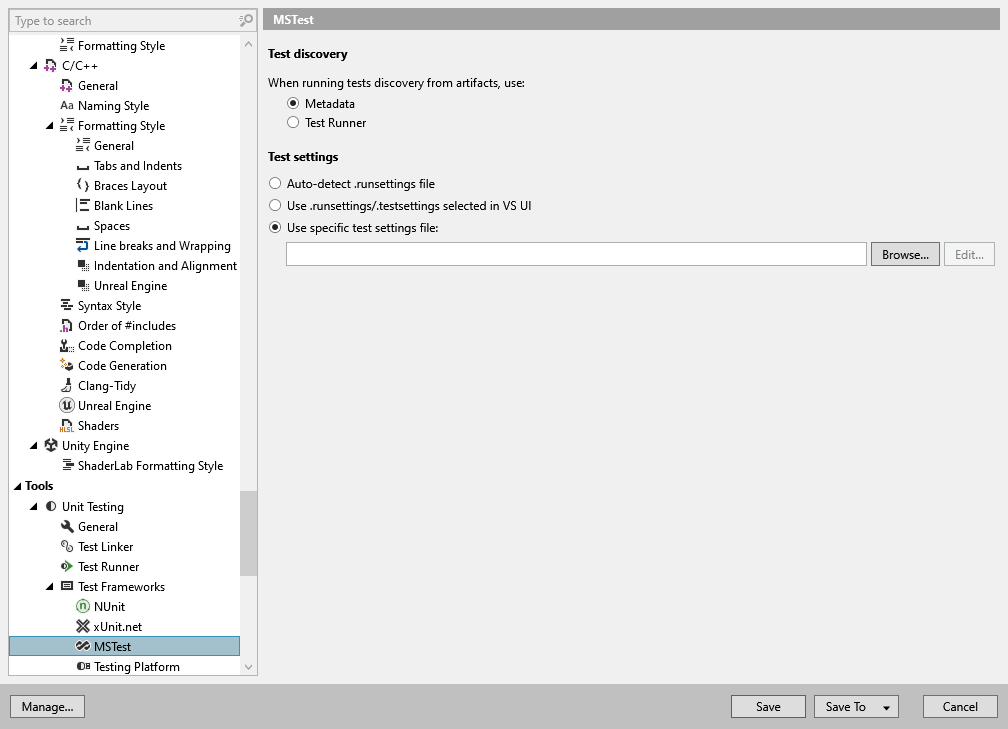Select the NUnit framework icon

click(x=82, y=606)
